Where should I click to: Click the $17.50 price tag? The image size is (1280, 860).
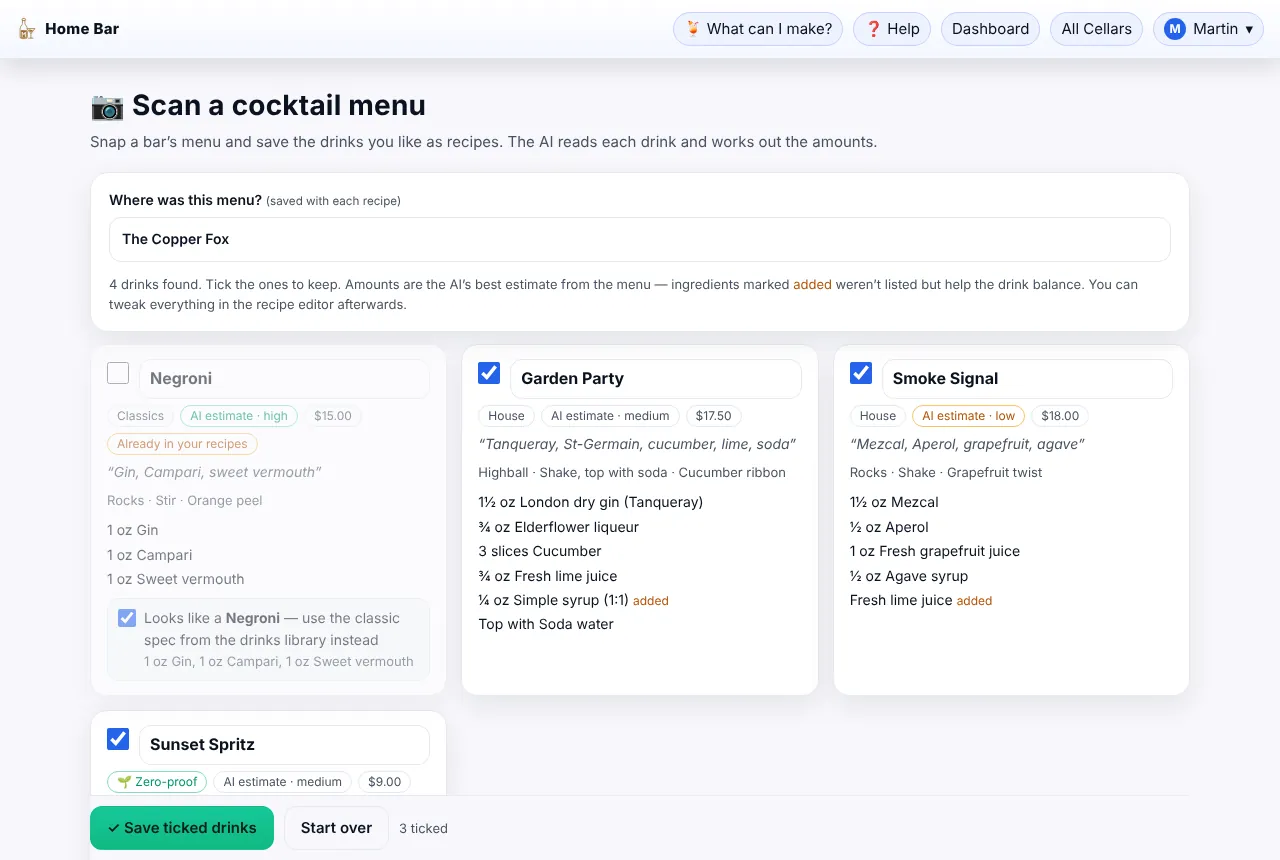click(x=714, y=416)
